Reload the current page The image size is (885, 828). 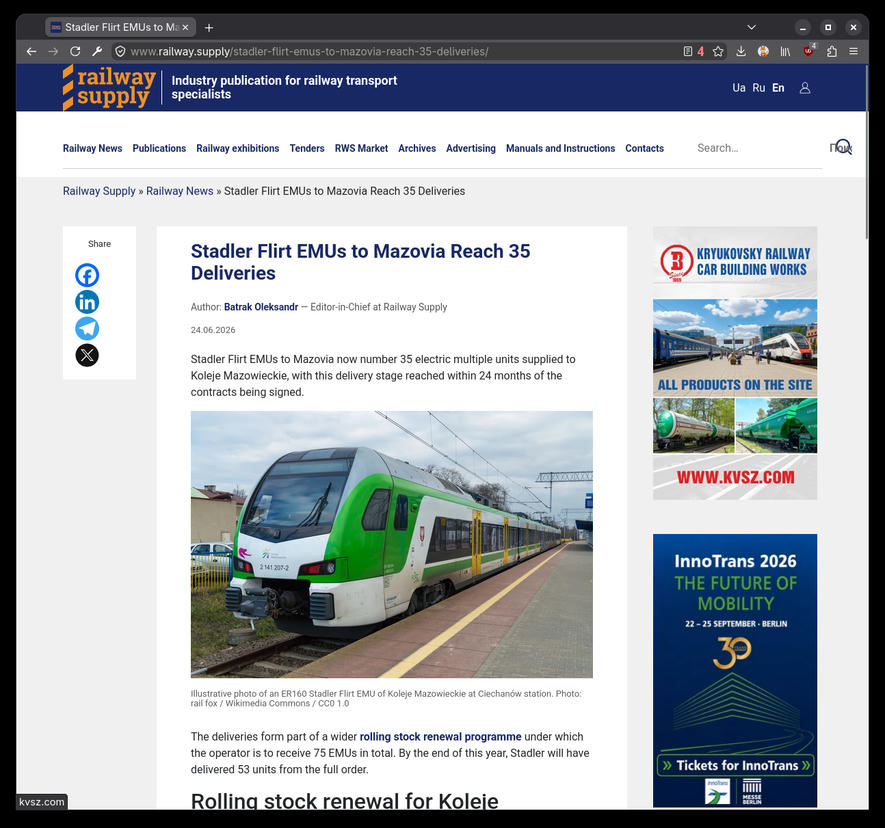tap(75, 51)
